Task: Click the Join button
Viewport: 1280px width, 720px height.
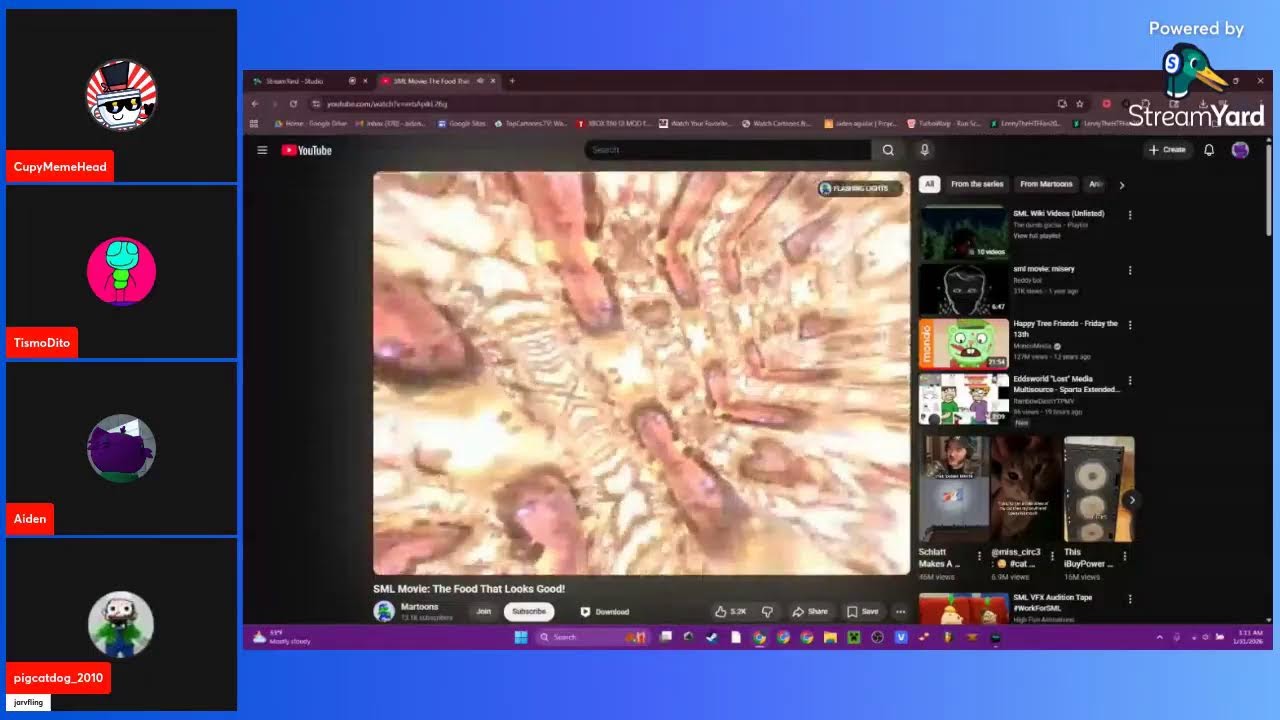Action: (484, 611)
